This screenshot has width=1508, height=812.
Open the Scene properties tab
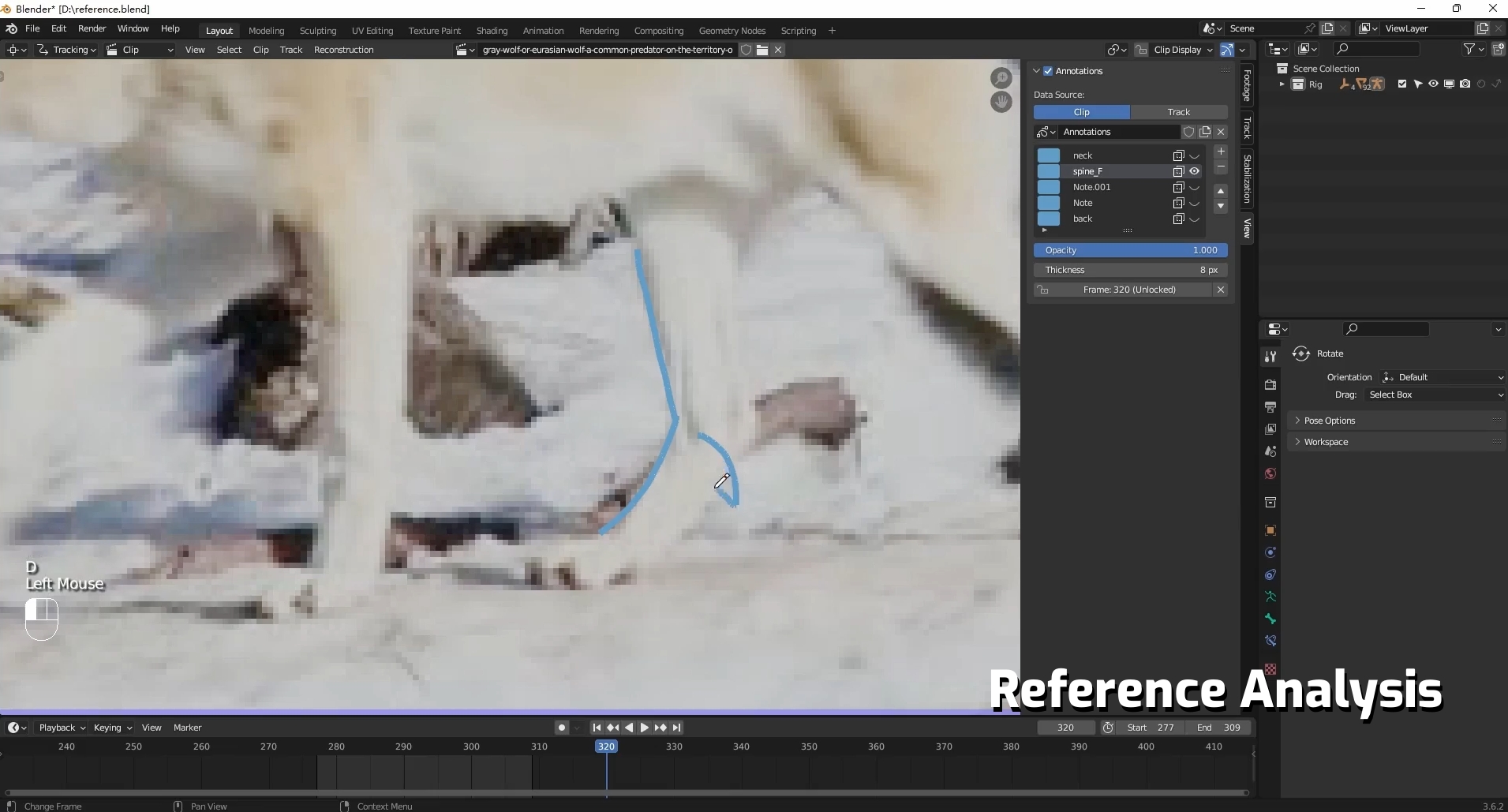click(1270, 451)
